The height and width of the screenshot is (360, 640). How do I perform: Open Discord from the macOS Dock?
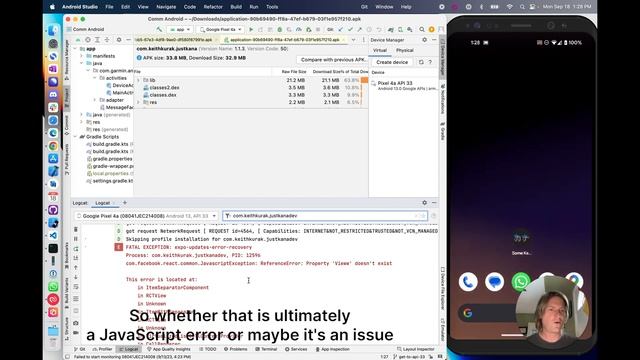pos(53,95)
